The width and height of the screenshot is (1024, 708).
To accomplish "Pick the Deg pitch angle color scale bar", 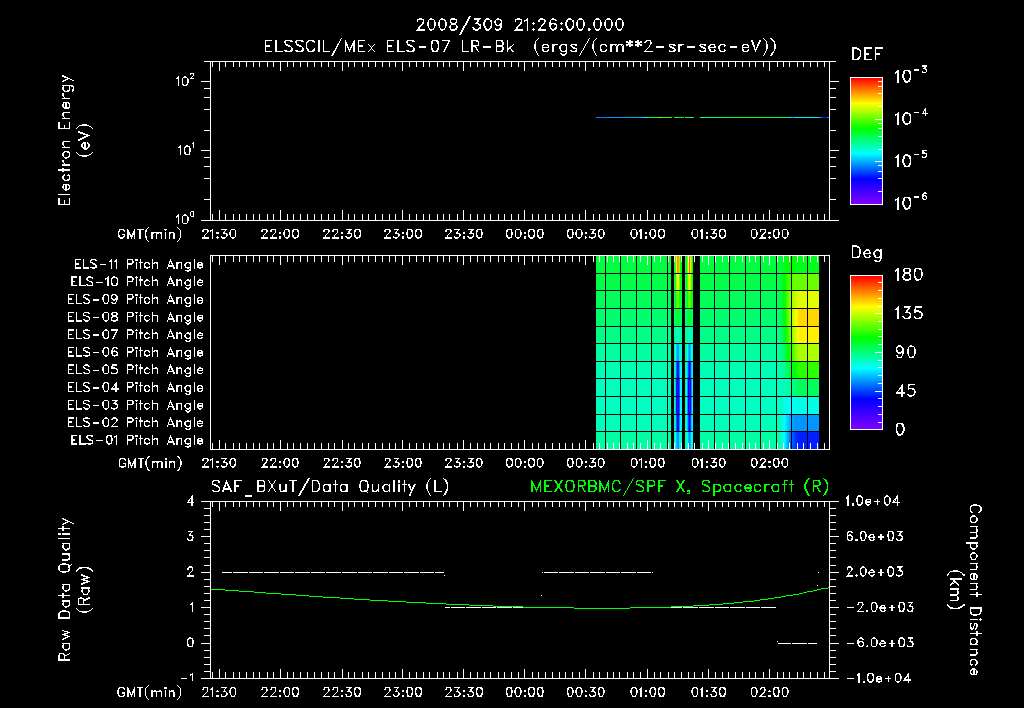I will (866, 353).
